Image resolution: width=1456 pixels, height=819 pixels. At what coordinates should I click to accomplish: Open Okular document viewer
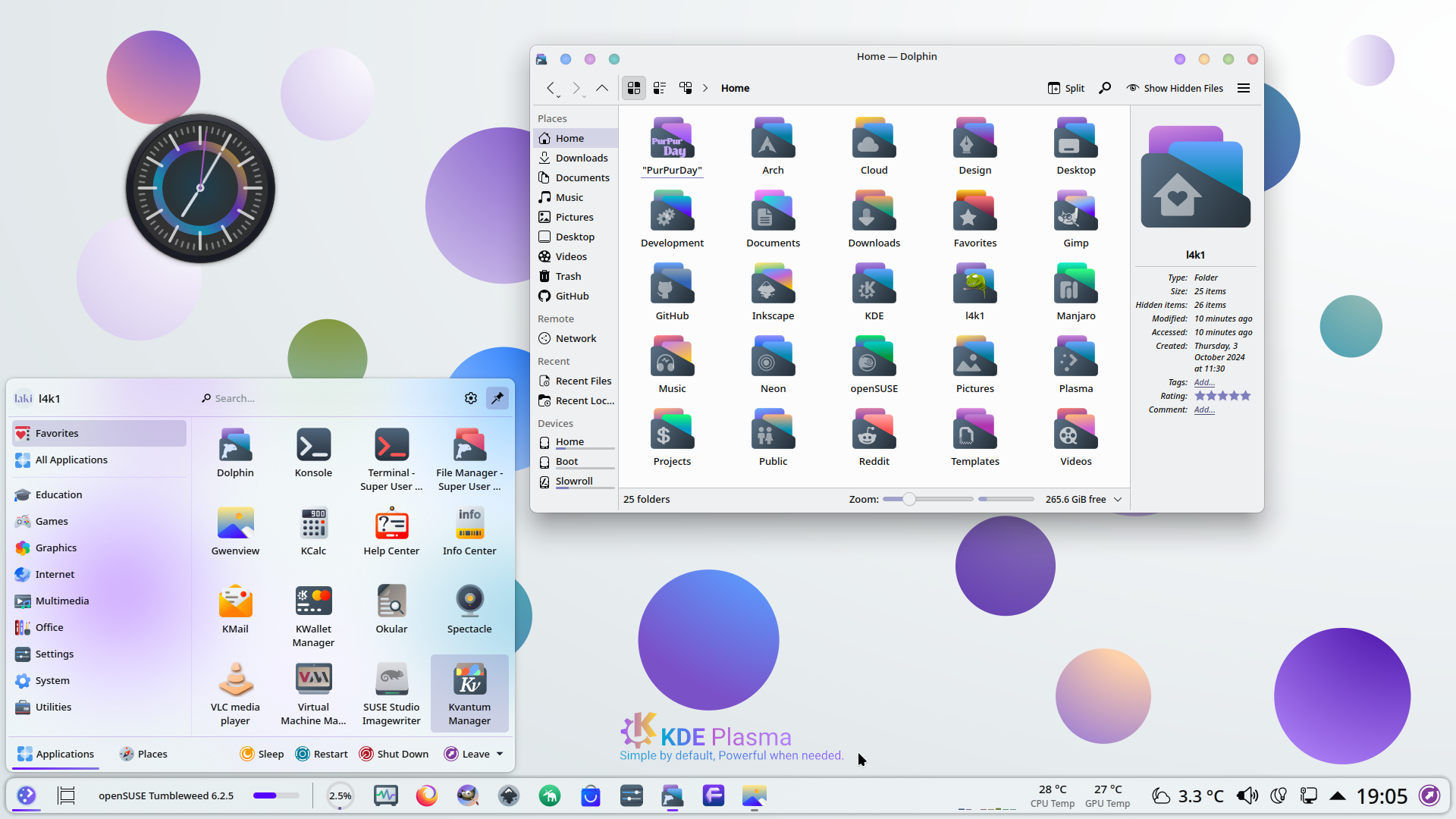391,609
